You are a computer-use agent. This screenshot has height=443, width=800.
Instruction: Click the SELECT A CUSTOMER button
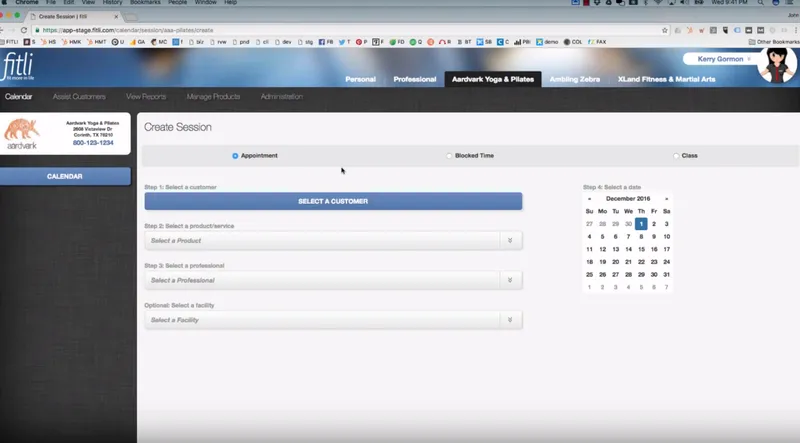click(x=333, y=201)
